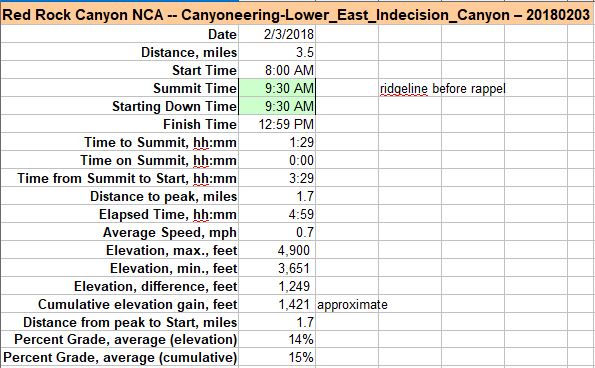Click the green Summit Time value cell
Image resolution: width=595 pixels, height=368 pixels.
277,88
